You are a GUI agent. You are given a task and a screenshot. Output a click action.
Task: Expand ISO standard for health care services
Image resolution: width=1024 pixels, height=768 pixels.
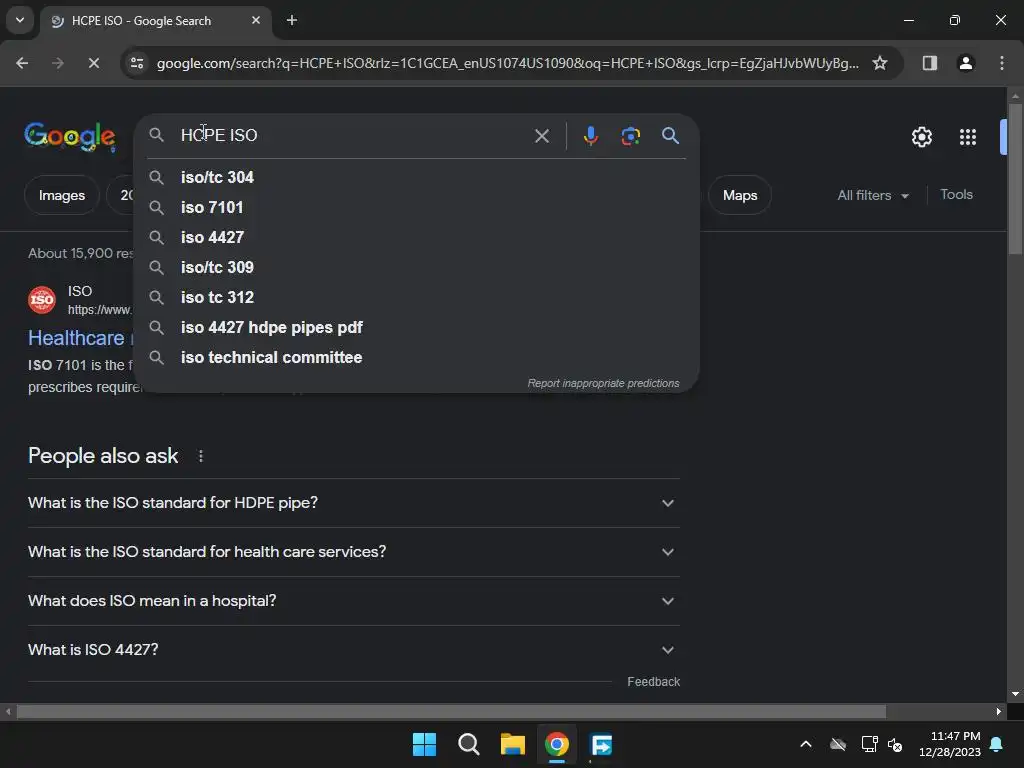(x=353, y=552)
